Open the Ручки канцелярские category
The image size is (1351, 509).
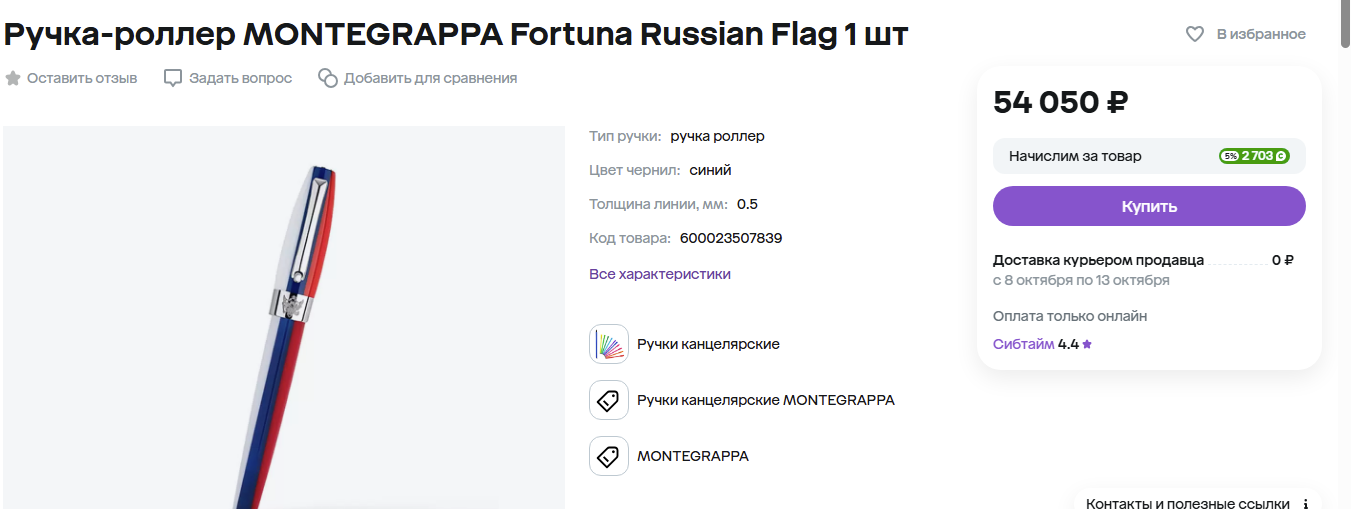[708, 344]
